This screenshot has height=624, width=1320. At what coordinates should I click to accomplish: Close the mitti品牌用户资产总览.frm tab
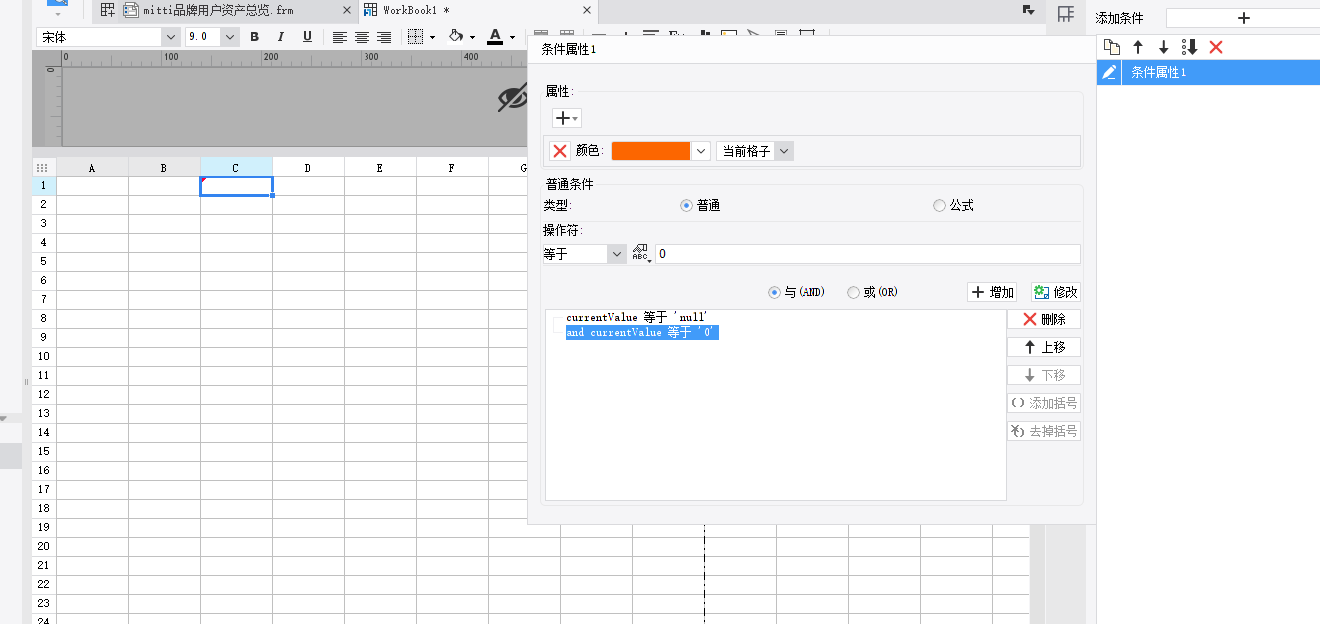(347, 10)
